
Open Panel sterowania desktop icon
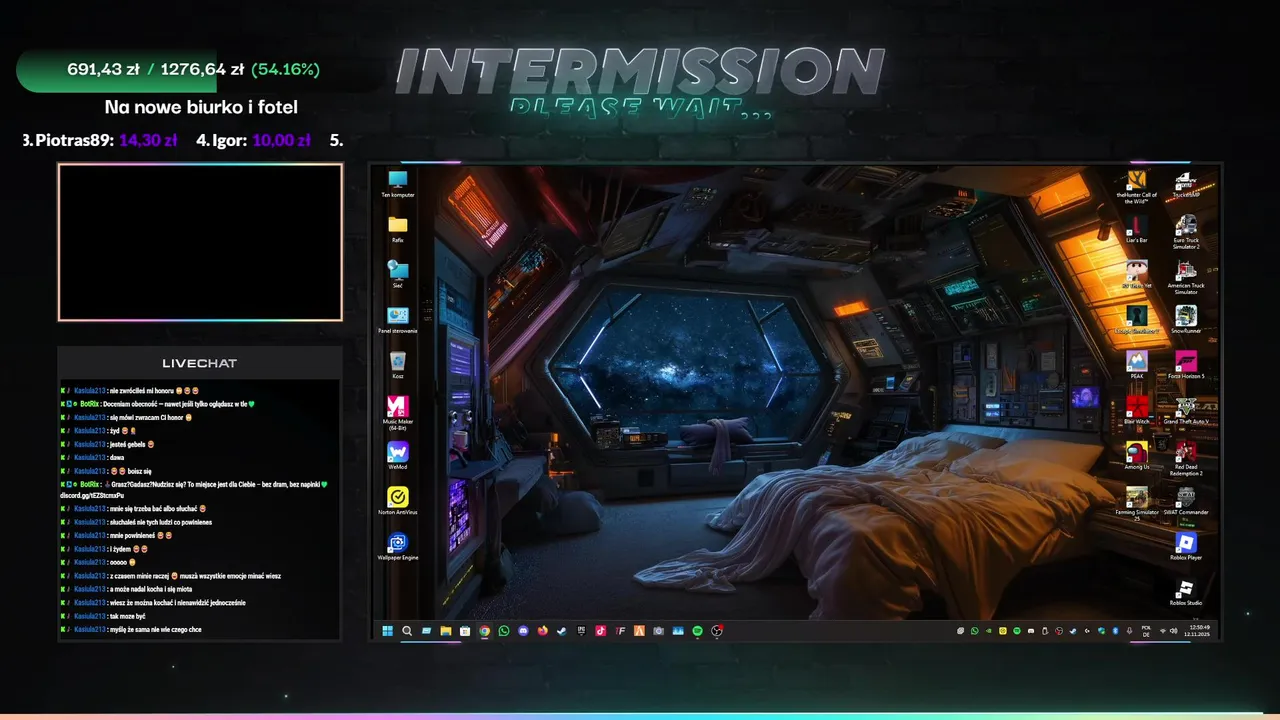(398, 320)
